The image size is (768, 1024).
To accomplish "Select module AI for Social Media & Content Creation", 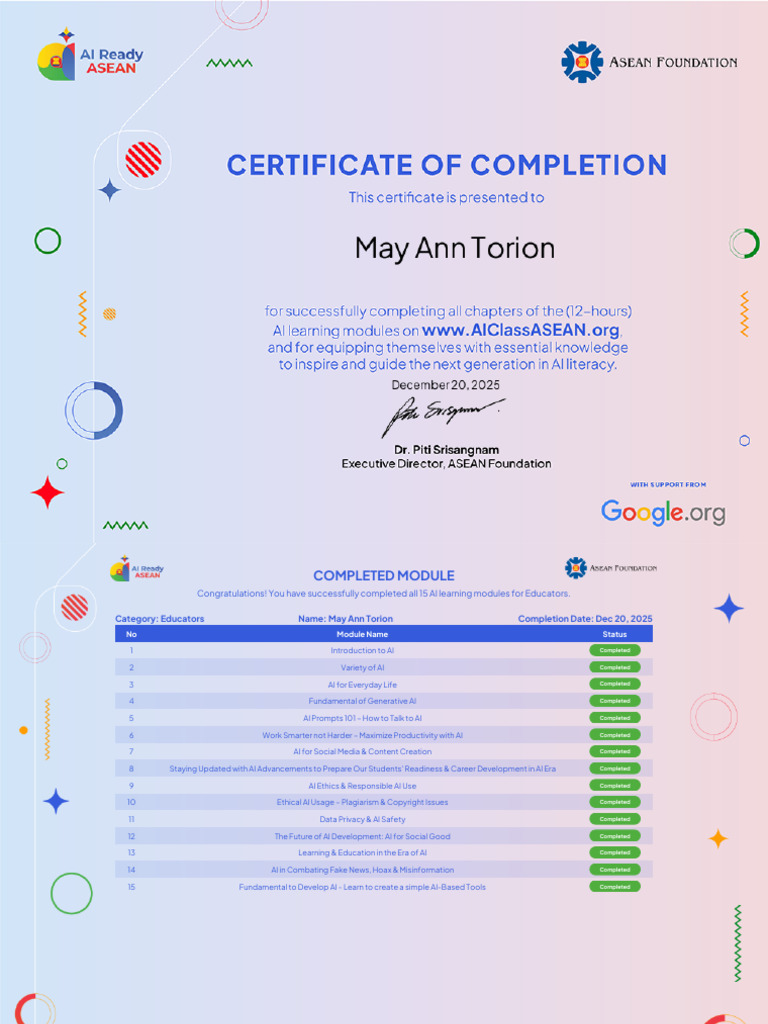I will [x=362, y=752].
